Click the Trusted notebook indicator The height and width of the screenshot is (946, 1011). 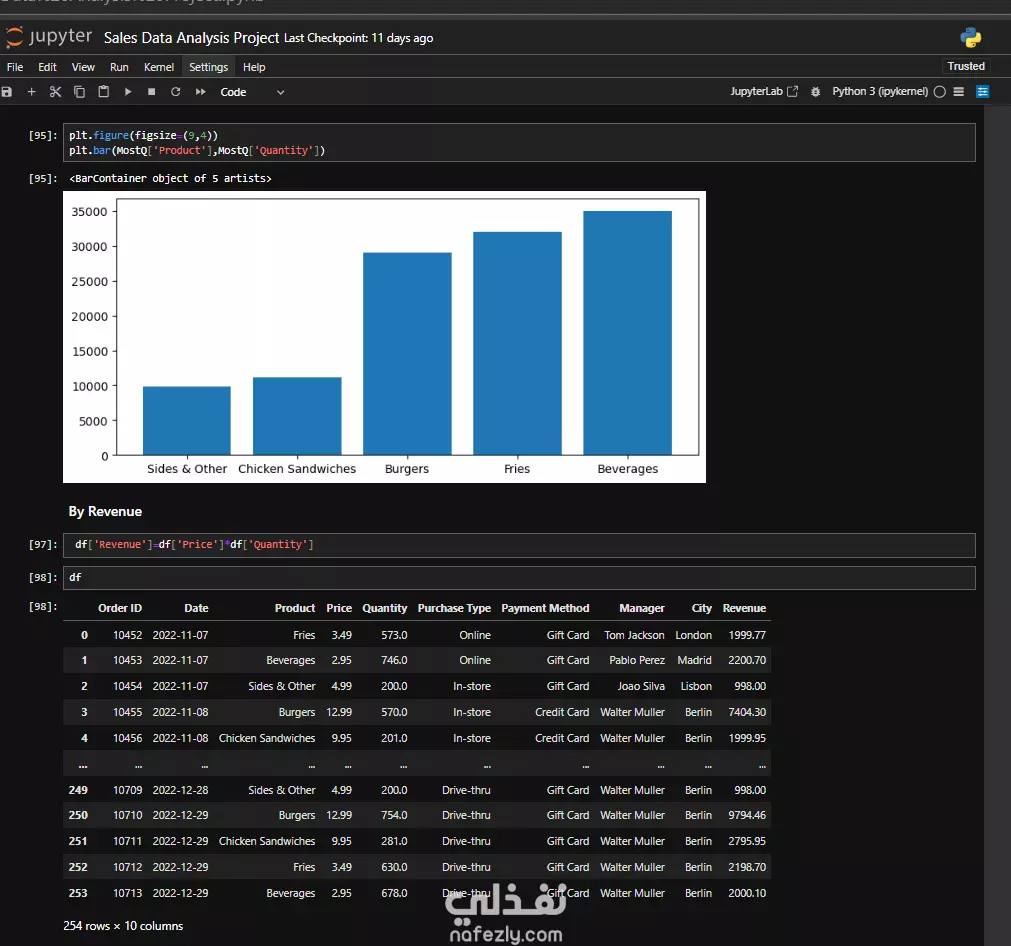tap(966, 66)
